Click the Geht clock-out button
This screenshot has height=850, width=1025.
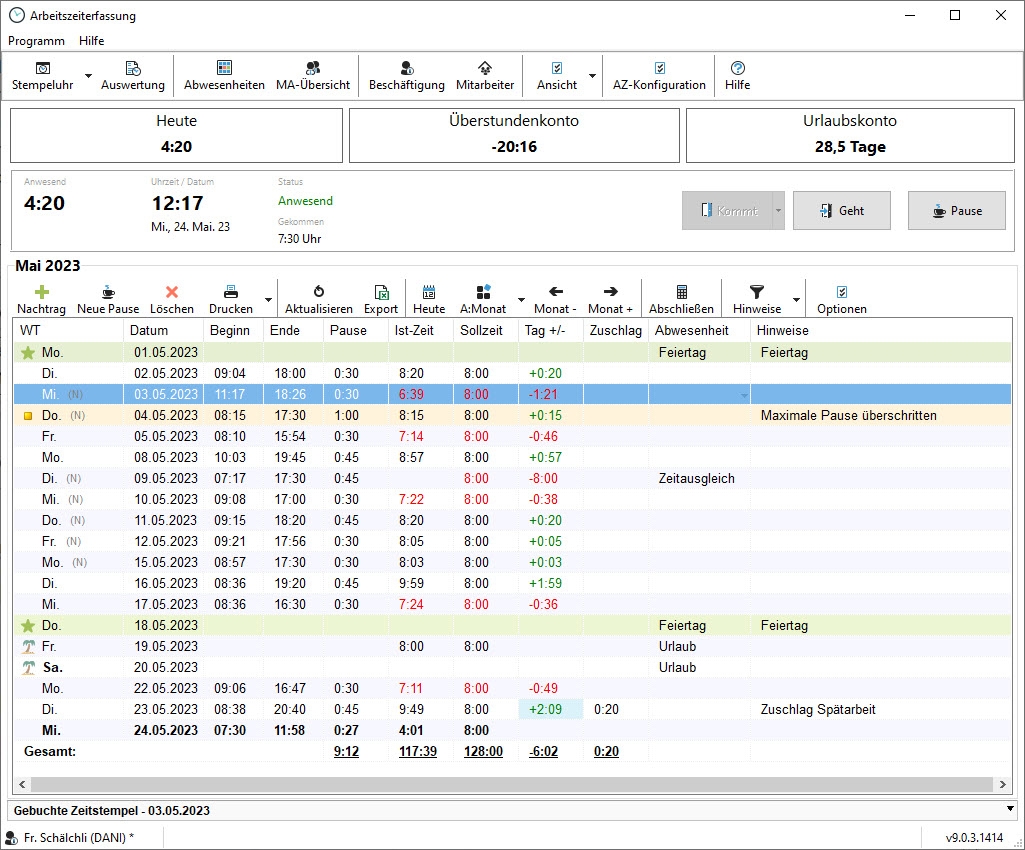click(841, 211)
